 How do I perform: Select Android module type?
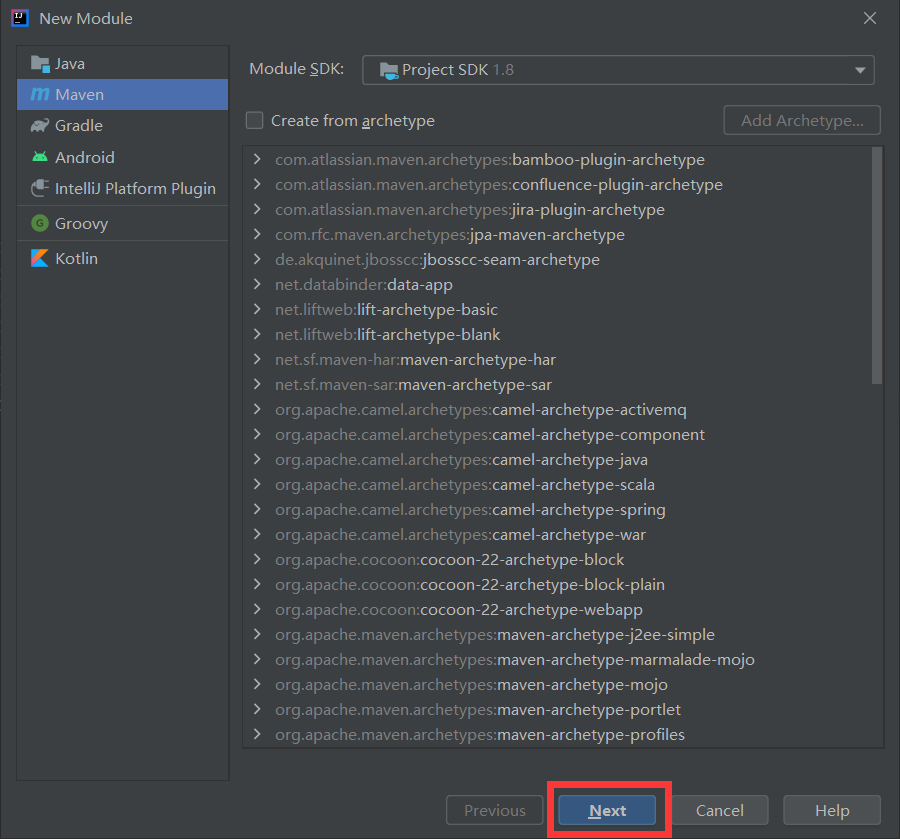(x=122, y=157)
